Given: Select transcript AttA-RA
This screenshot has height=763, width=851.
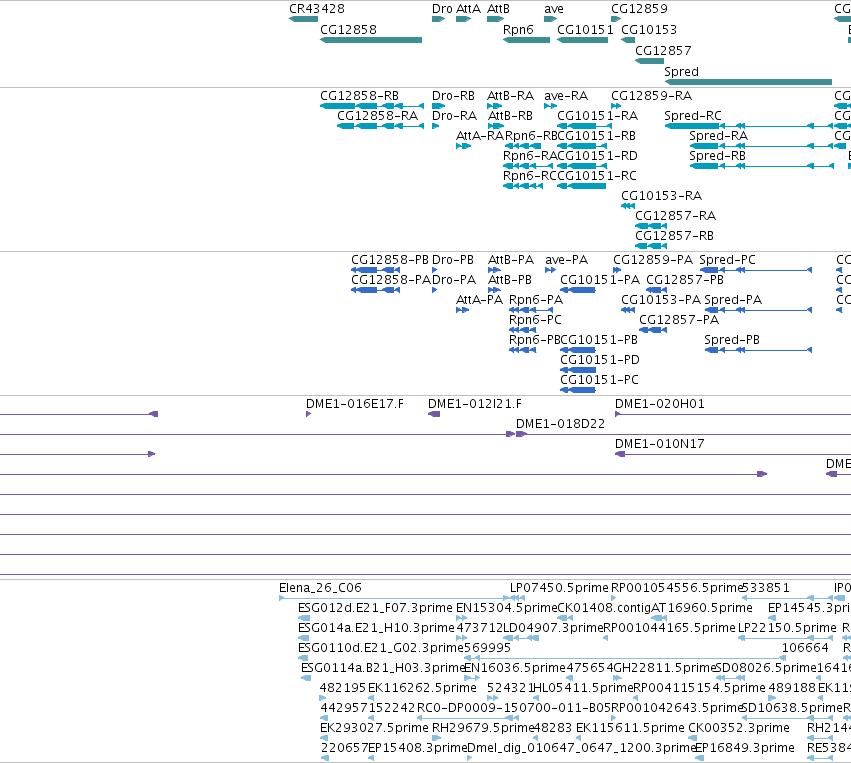Looking at the screenshot, I should (x=463, y=146).
